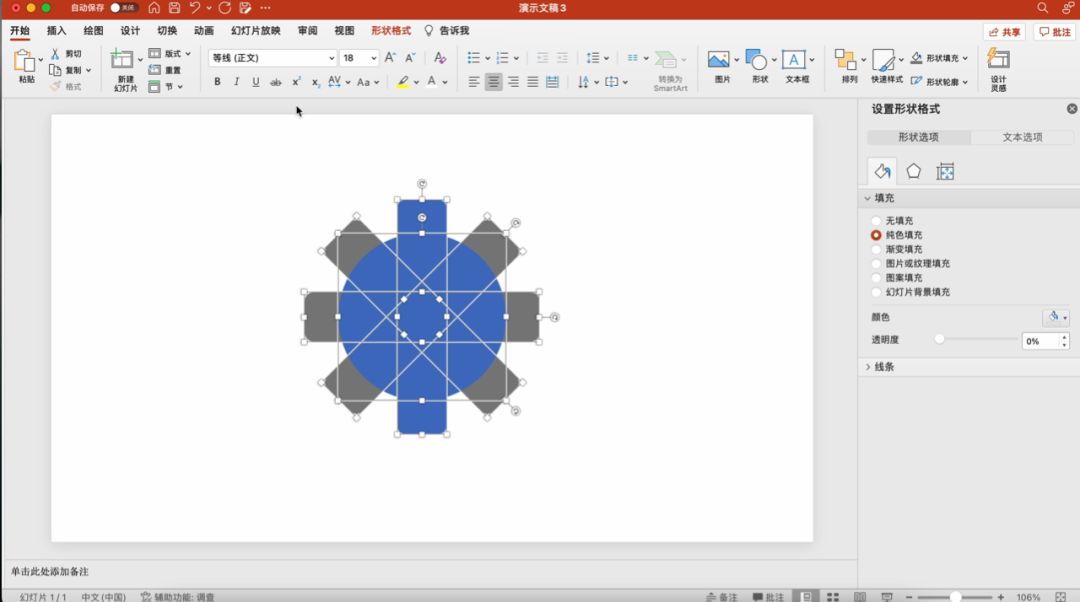This screenshot has height=602, width=1080.
Task: Open the Animations (动画) ribbon tab
Action: 204,30
